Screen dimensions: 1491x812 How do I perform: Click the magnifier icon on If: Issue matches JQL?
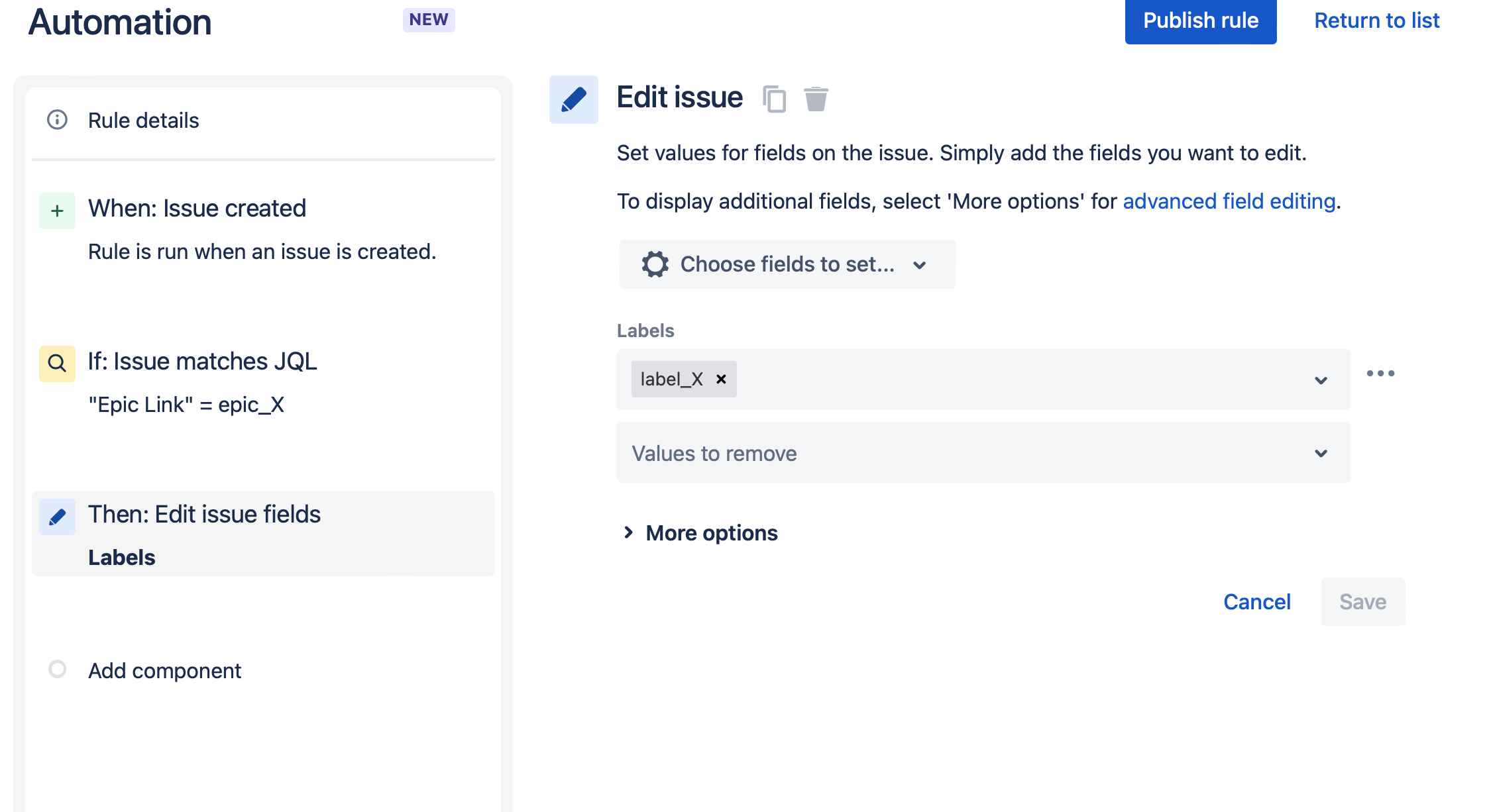(x=57, y=363)
